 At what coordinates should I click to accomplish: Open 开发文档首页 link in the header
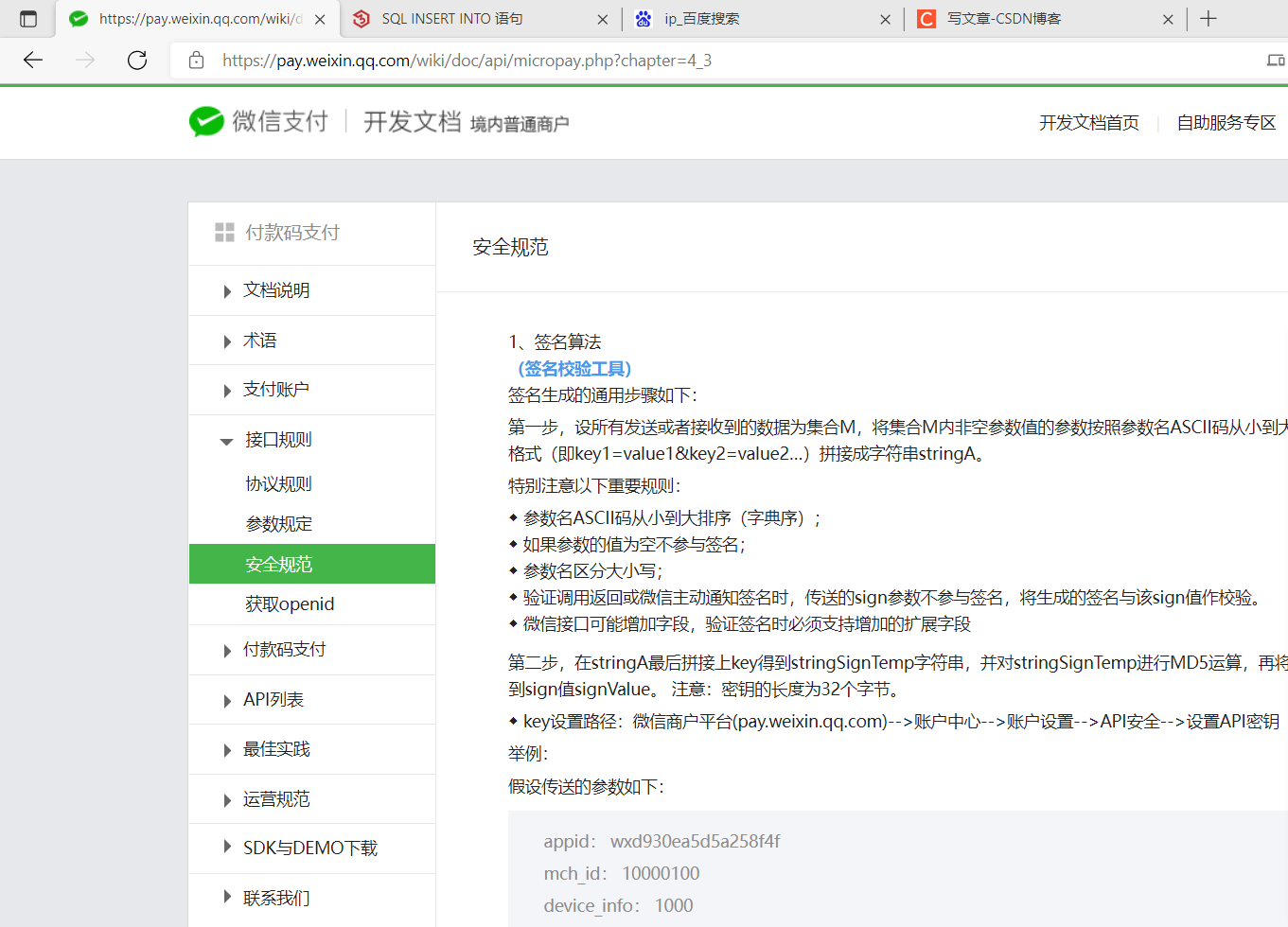pyautogui.click(x=1089, y=123)
